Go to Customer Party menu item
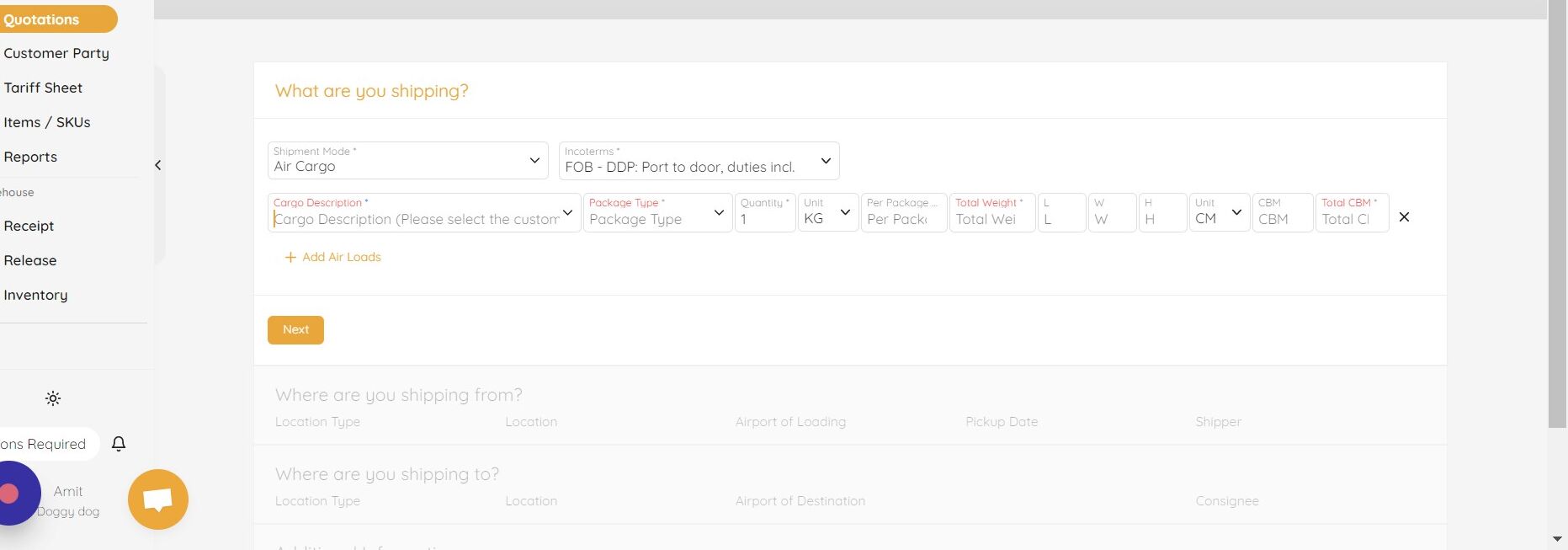Screen dimensions: 1568x550 click(x=56, y=53)
